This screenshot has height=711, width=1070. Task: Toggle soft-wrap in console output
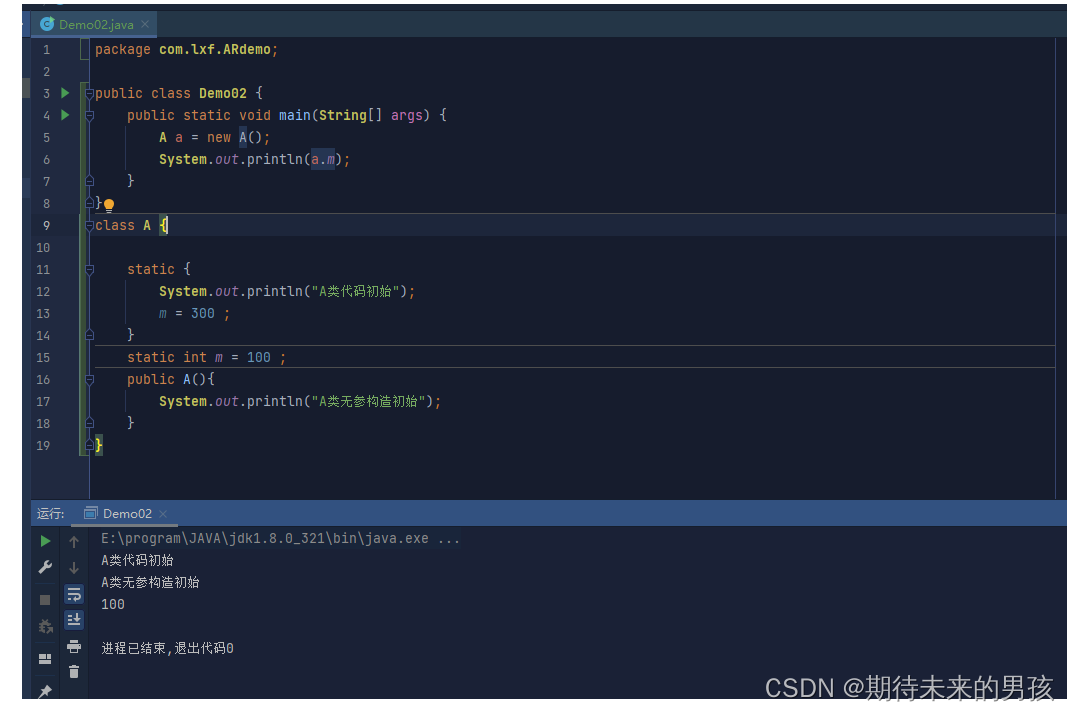click(x=74, y=594)
